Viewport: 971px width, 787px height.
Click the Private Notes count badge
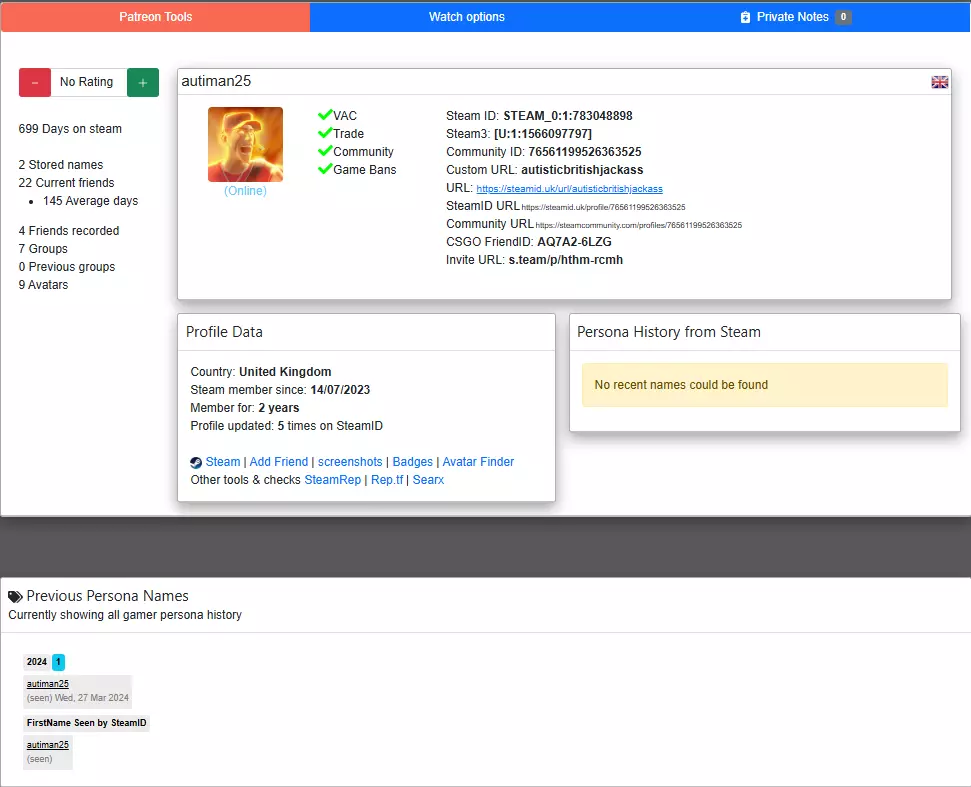coord(843,17)
